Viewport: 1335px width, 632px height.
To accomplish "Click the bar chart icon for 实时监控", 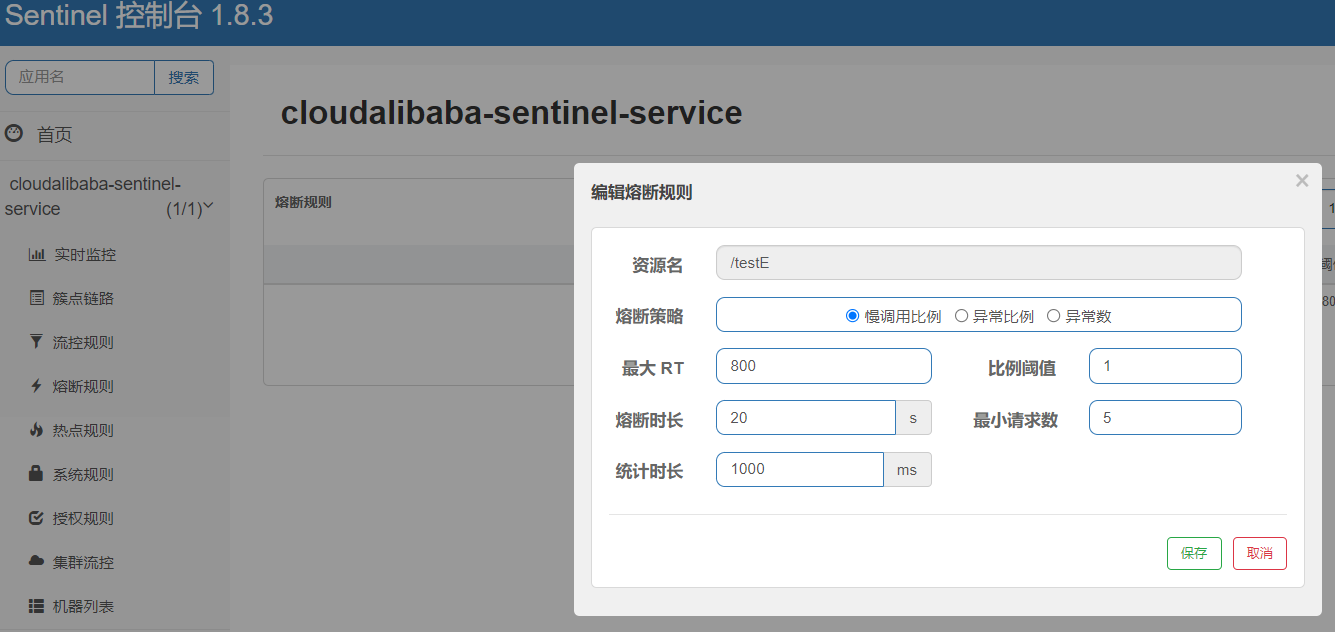I will click(x=37, y=254).
